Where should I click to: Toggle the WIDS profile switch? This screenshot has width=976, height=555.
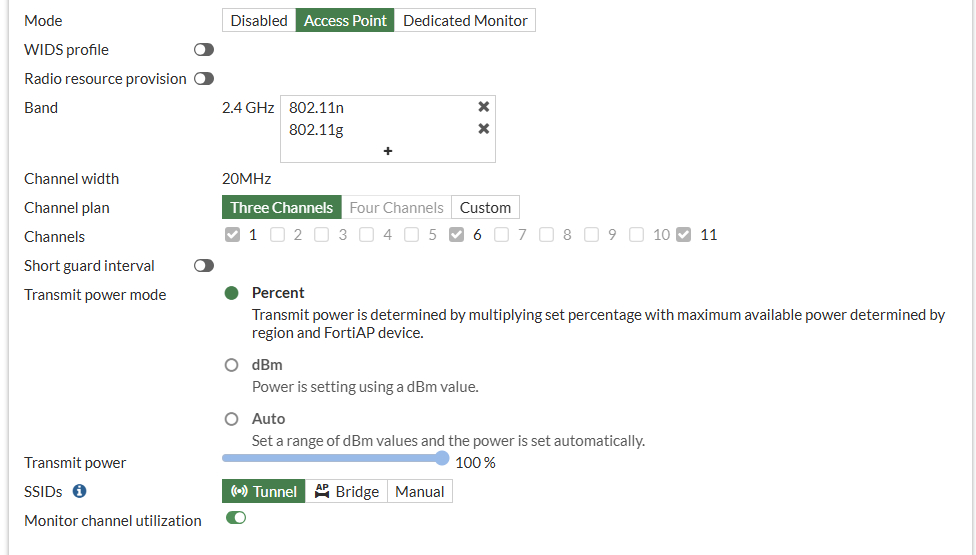(204, 49)
